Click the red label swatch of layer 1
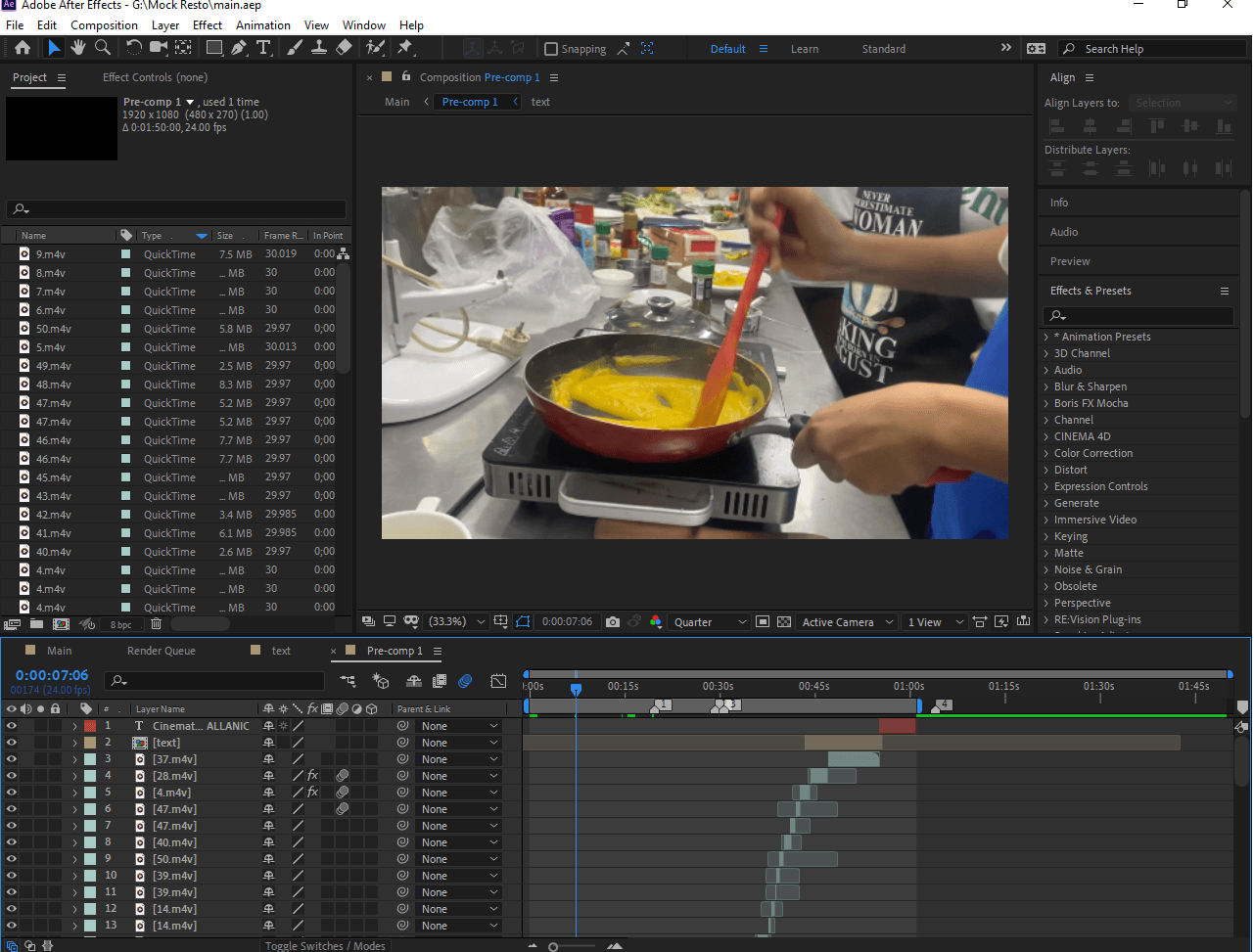Image resolution: width=1254 pixels, height=952 pixels. (90, 726)
